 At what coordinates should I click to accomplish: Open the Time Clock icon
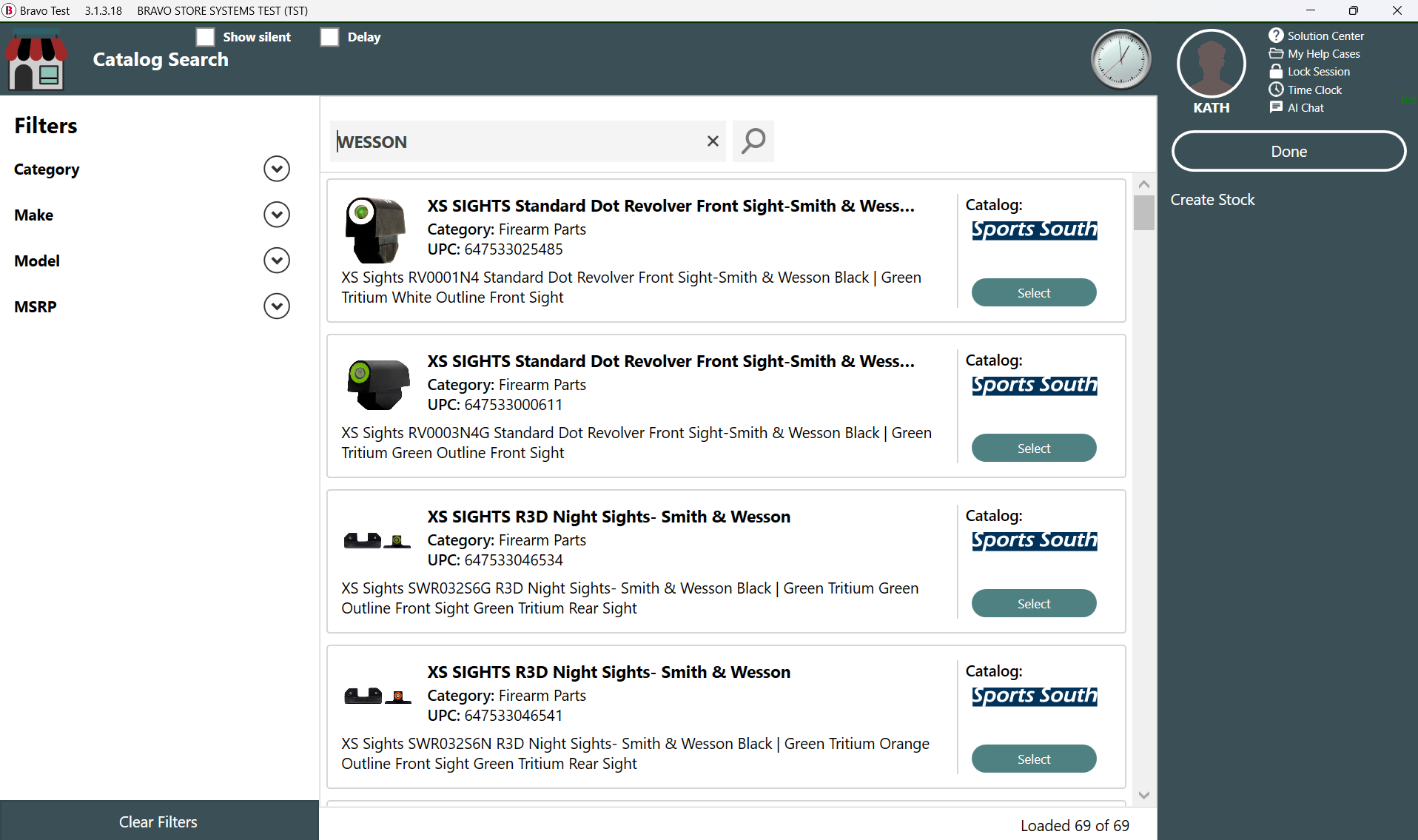click(1276, 90)
